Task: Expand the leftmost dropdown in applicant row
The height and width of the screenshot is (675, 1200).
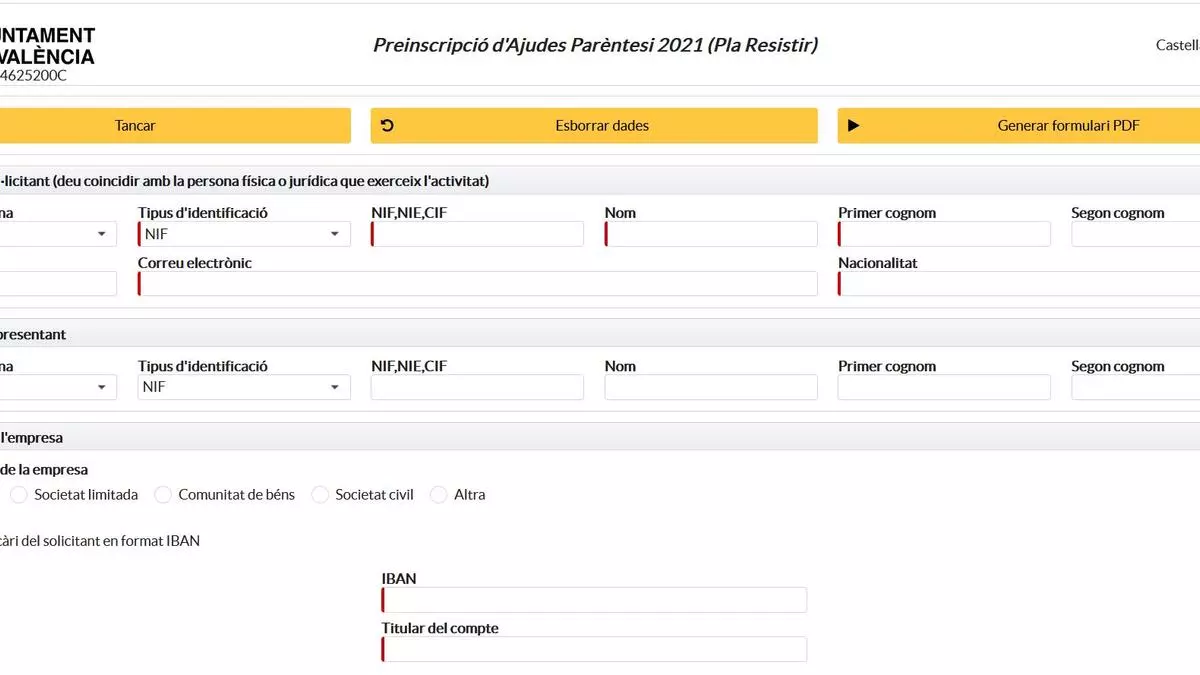Action: click(58, 234)
